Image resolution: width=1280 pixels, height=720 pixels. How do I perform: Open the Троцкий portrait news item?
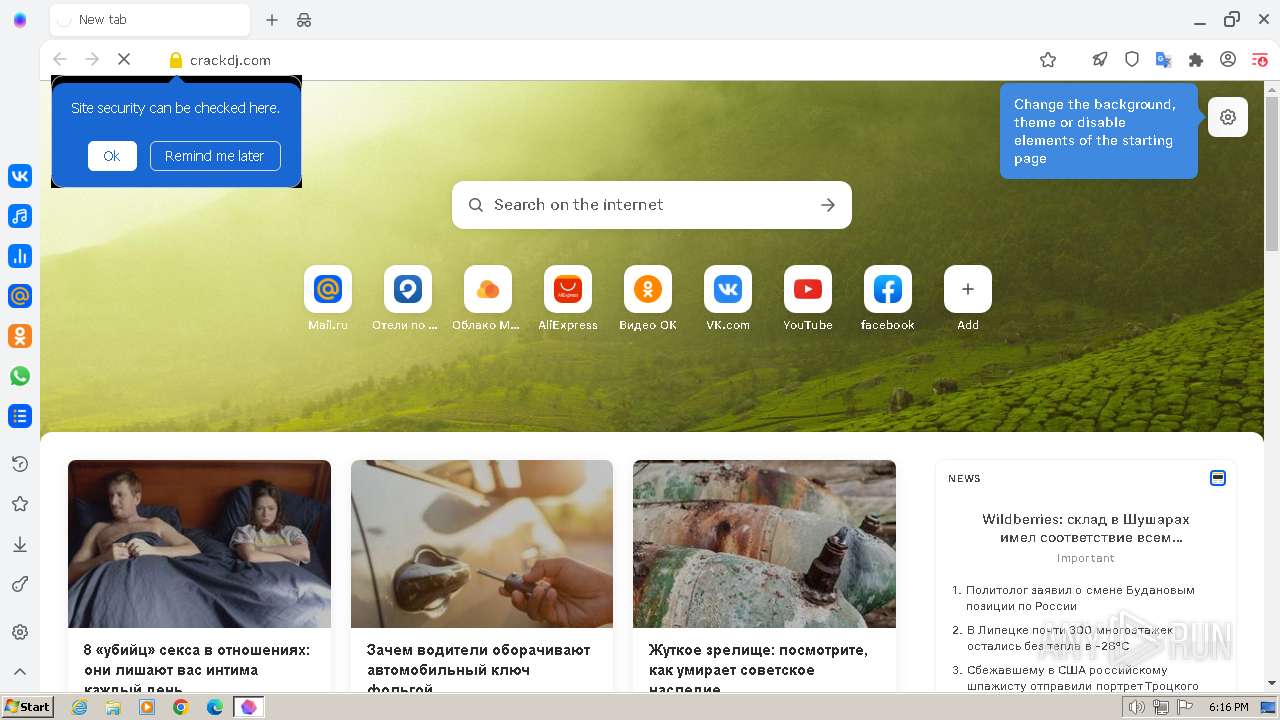coord(1082,678)
